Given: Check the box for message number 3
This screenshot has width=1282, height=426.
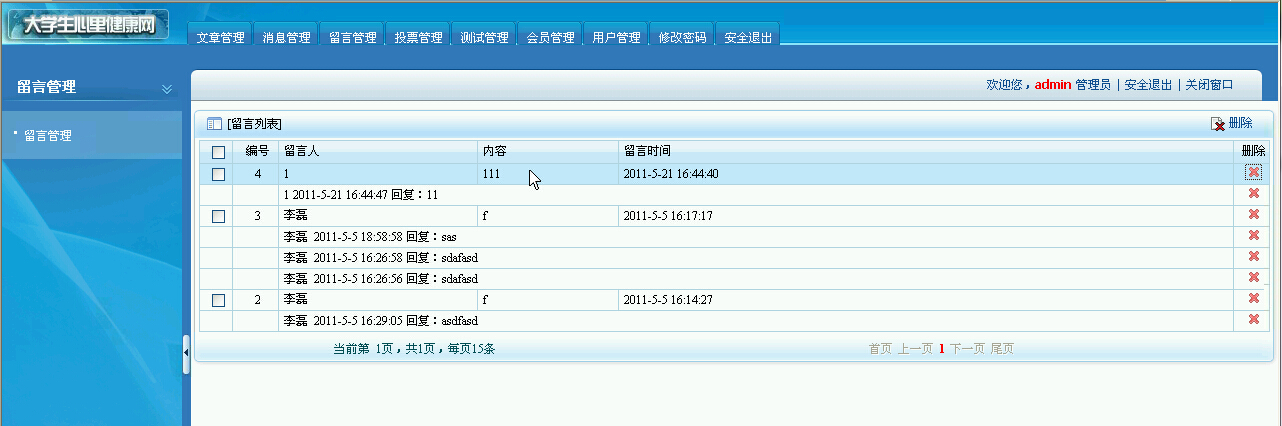Looking at the screenshot, I should click(x=218, y=216).
